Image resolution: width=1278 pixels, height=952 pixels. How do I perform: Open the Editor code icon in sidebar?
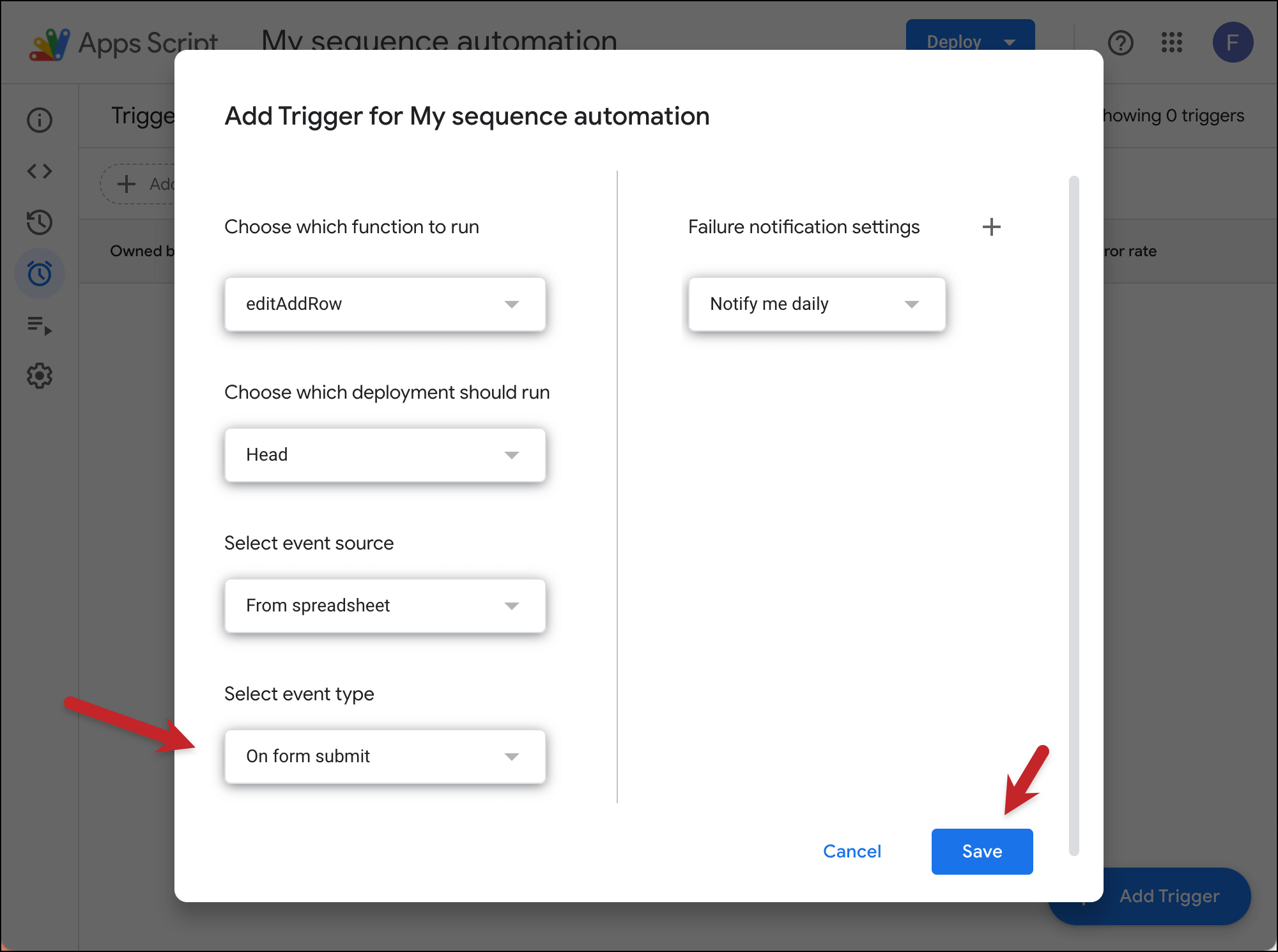pyautogui.click(x=40, y=171)
